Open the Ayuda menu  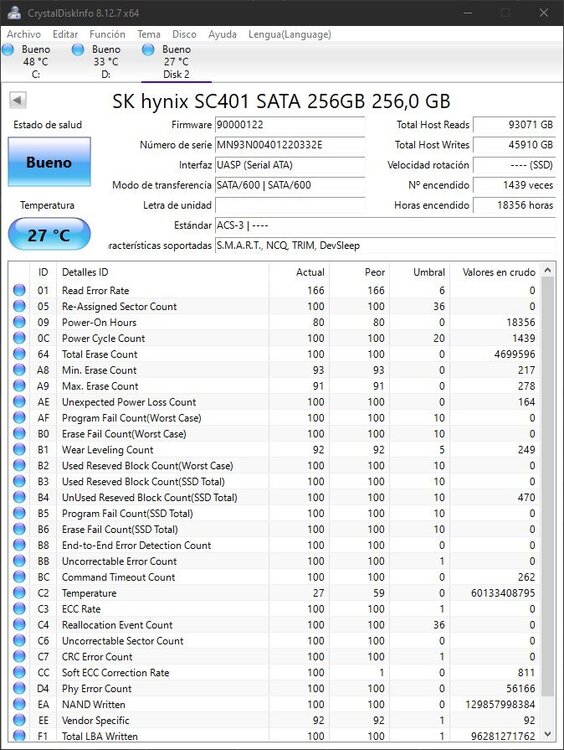click(x=222, y=34)
